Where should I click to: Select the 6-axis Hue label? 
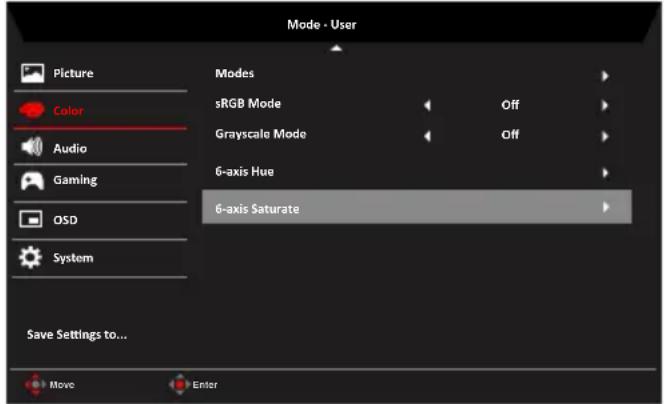pyautogui.click(x=244, y=172)
